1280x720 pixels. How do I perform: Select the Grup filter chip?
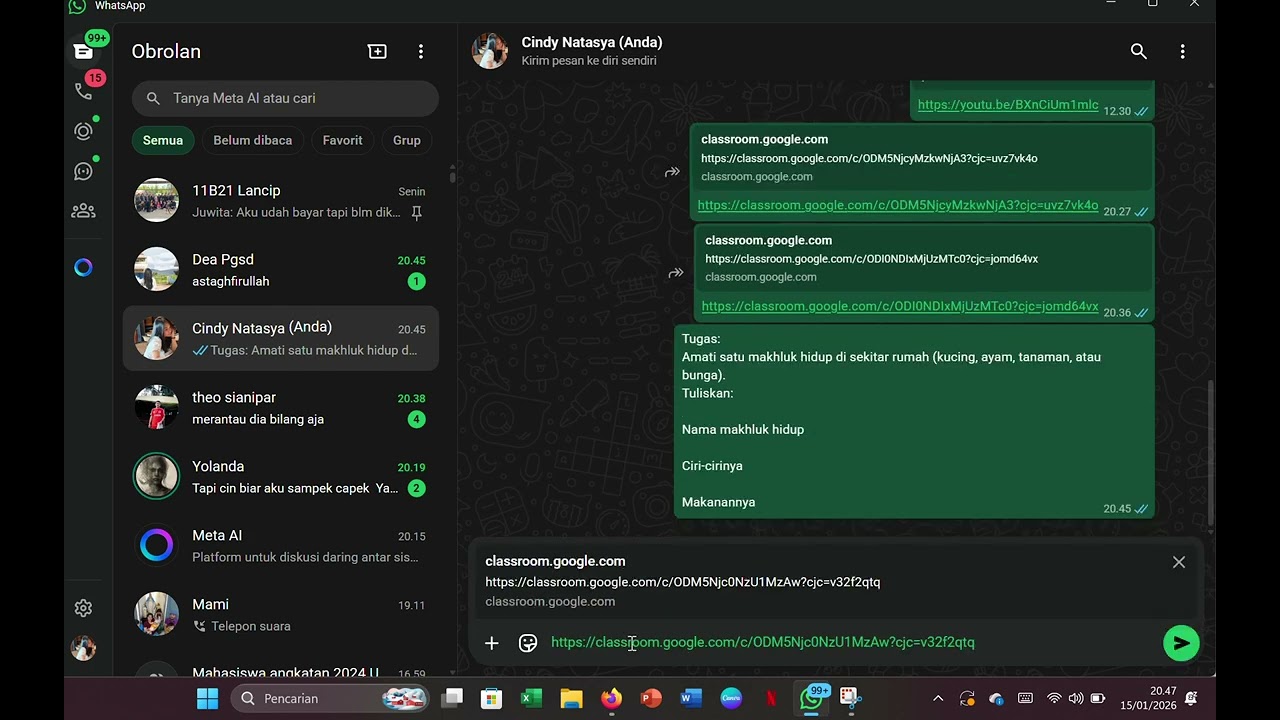click(x=407, y=140)
